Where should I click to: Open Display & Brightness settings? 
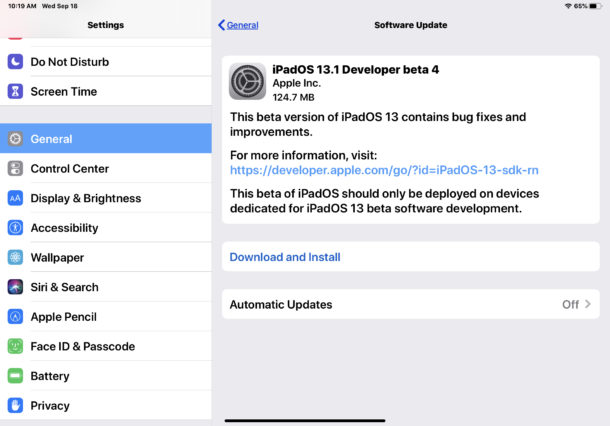pos(106,198)
